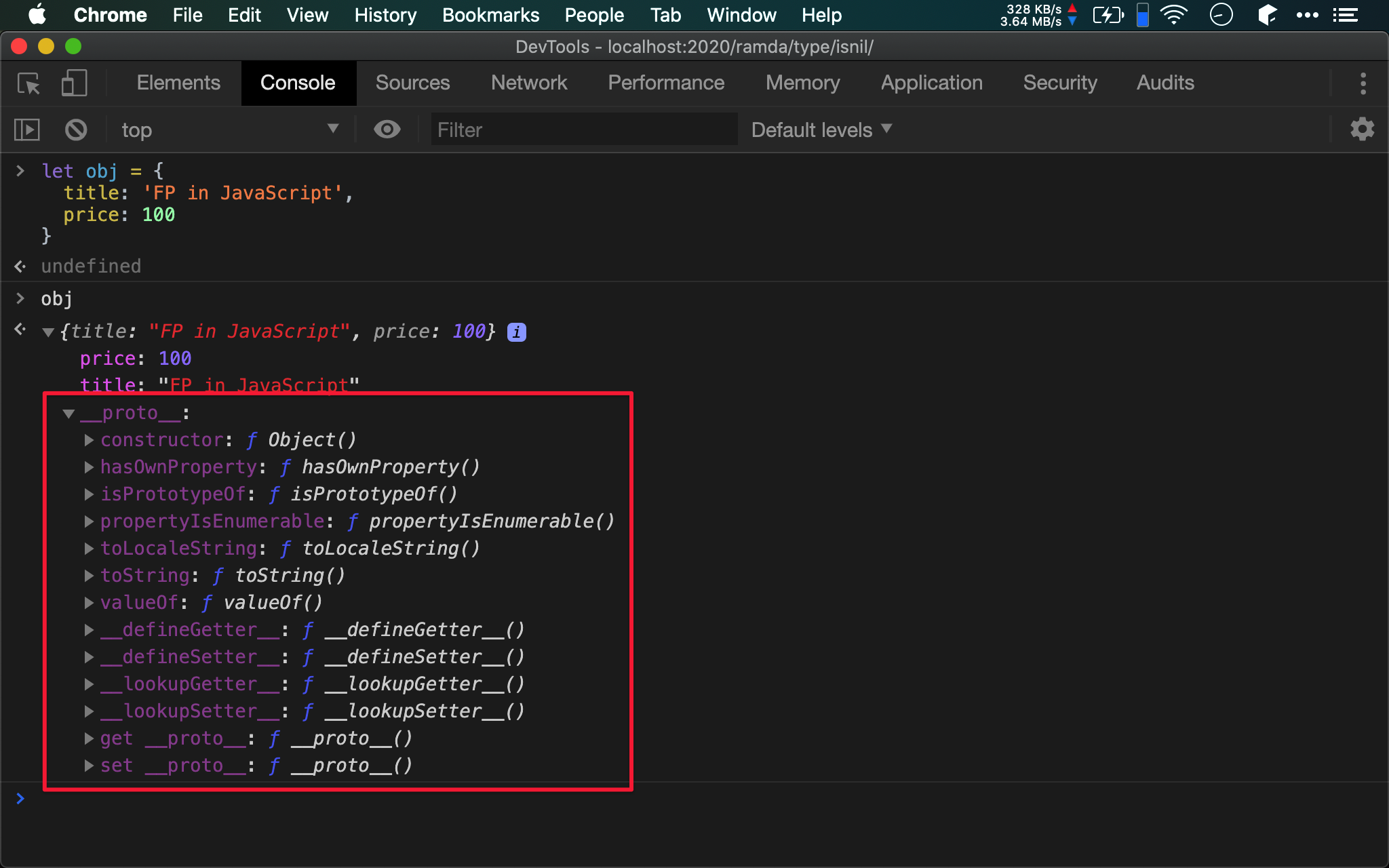Open the macOS Notification Center list icon
The image size is (1389, 868).
1345,15
